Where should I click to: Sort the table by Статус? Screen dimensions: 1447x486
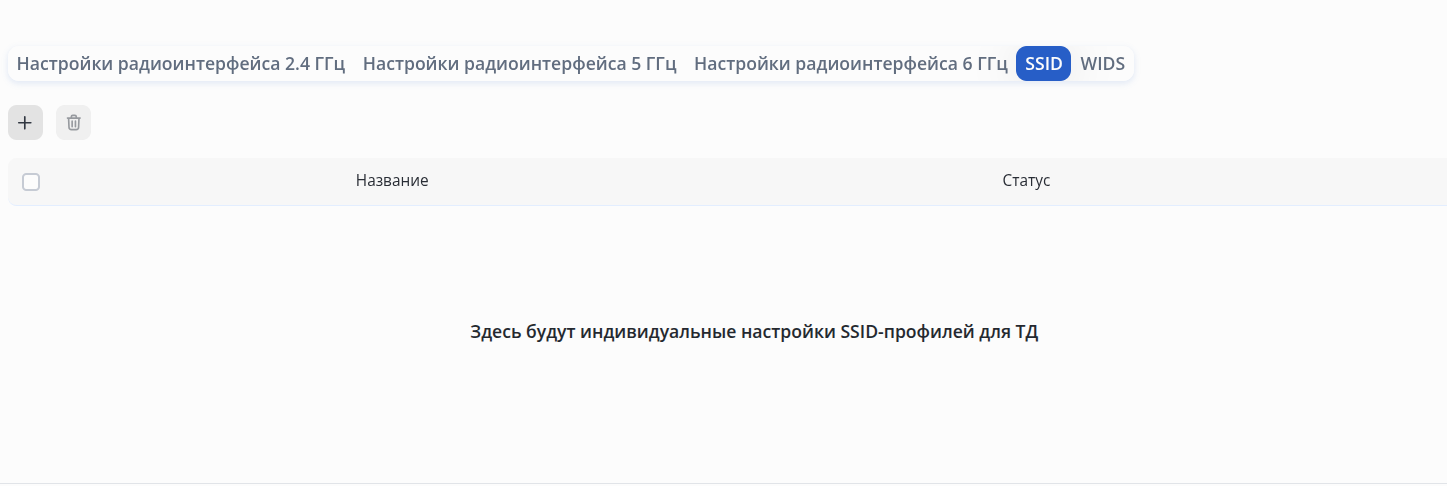pos(1026,181)
